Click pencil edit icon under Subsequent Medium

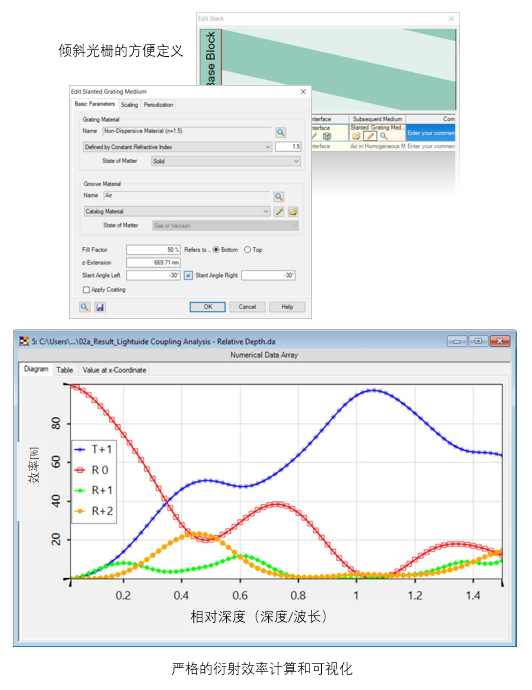tap(370, 136)
